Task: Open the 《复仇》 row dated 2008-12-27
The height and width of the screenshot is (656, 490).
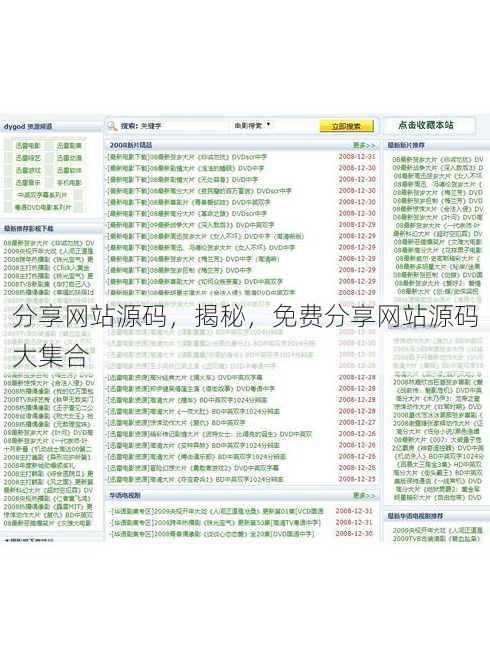Action: click(176, 423)
